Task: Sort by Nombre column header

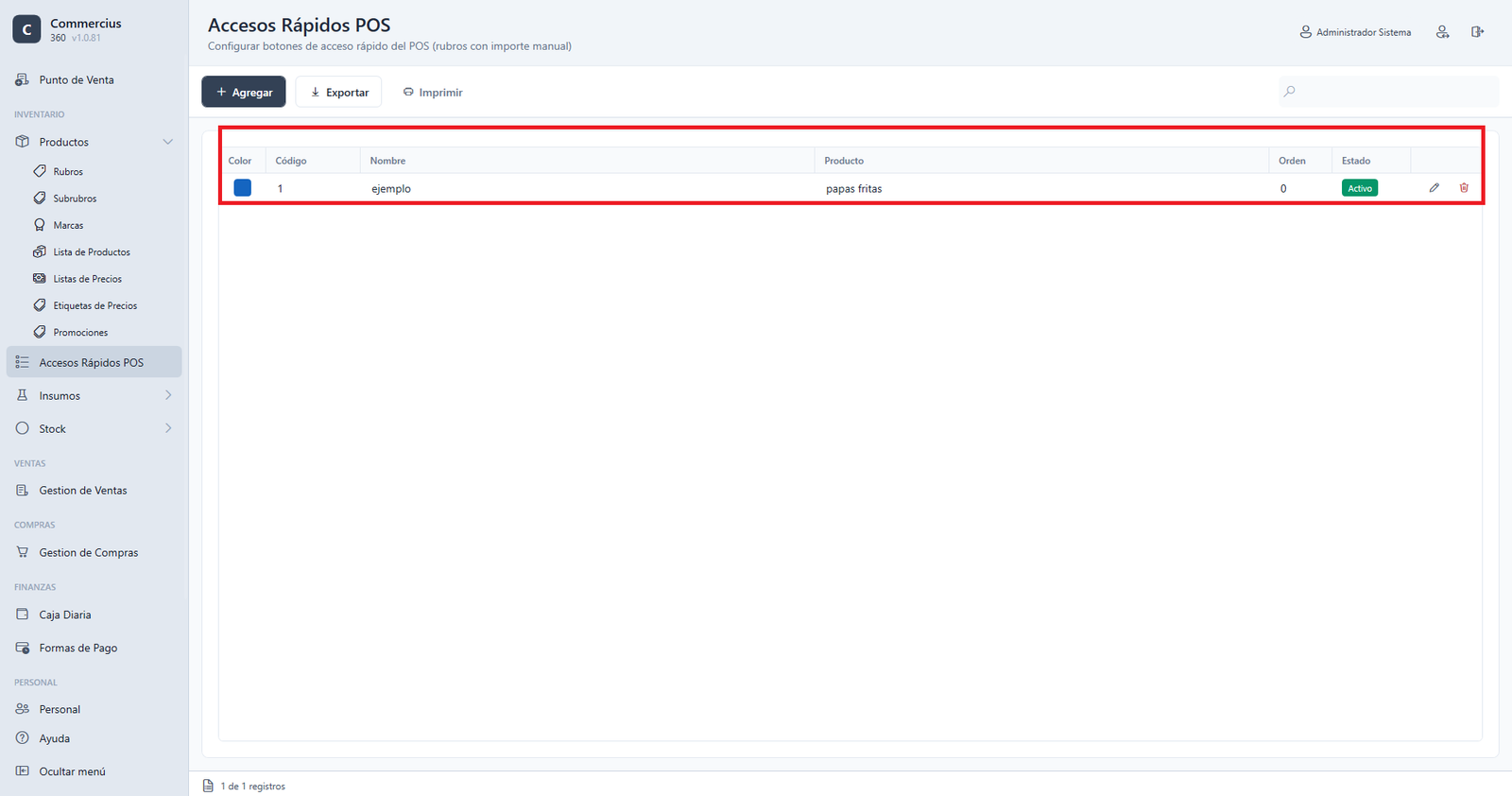Action: click(387, 161)
